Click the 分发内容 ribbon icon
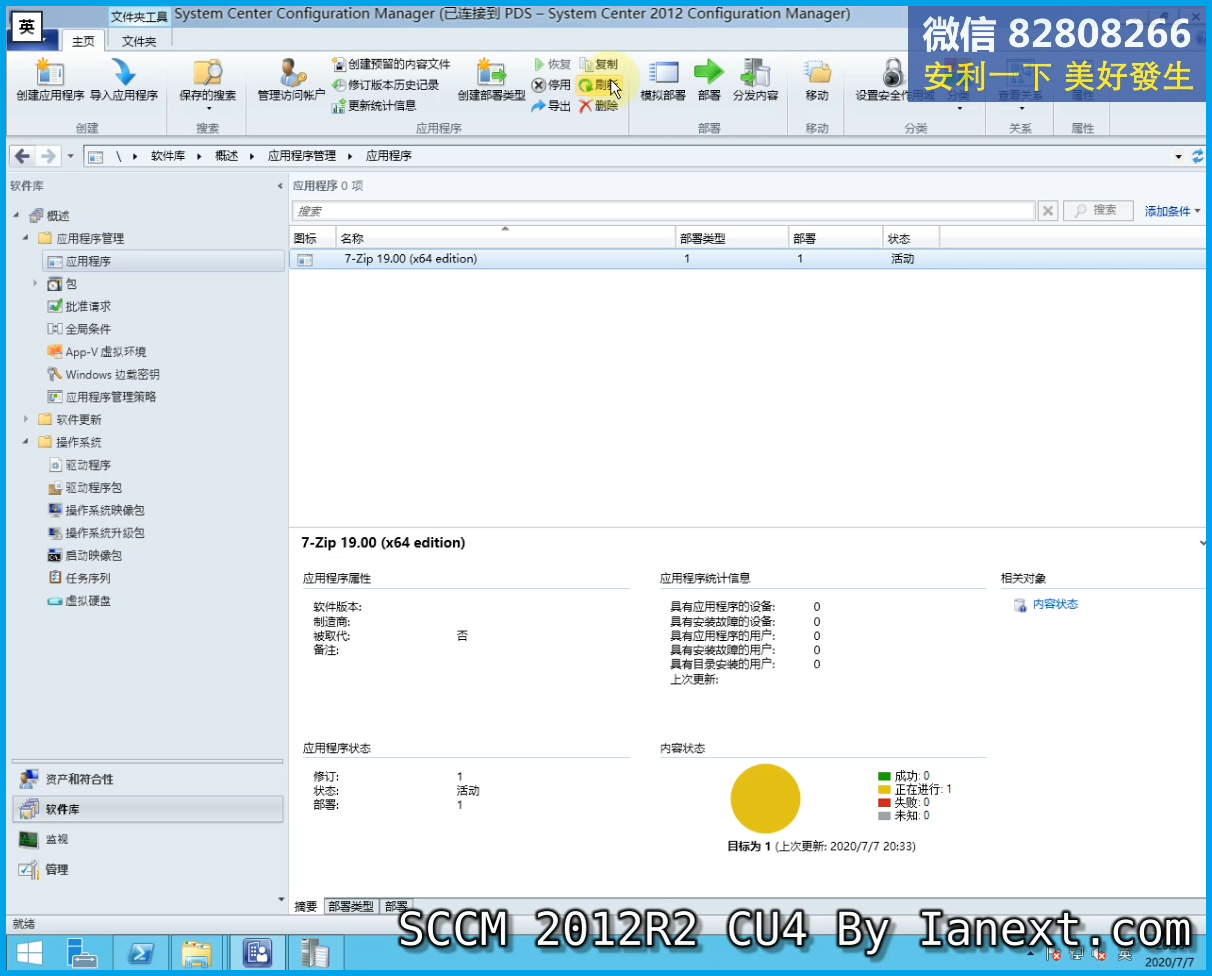Screen dimensions: 1212x976 pyautogui.click(x=755, y=80)
